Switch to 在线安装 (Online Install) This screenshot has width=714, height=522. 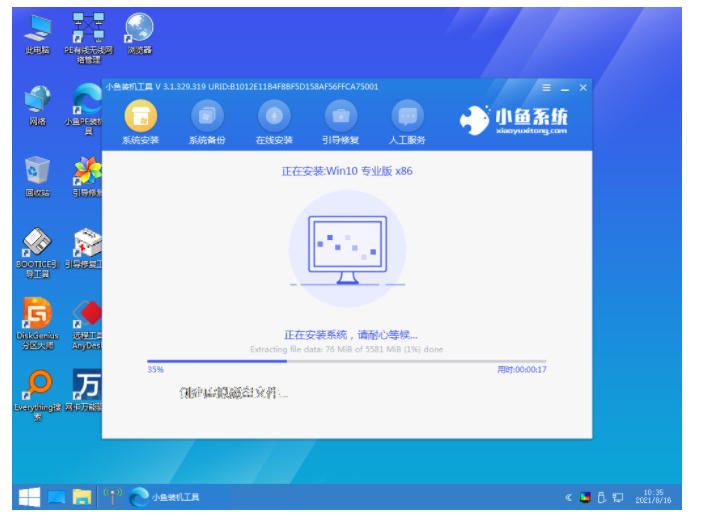point(273,117)
